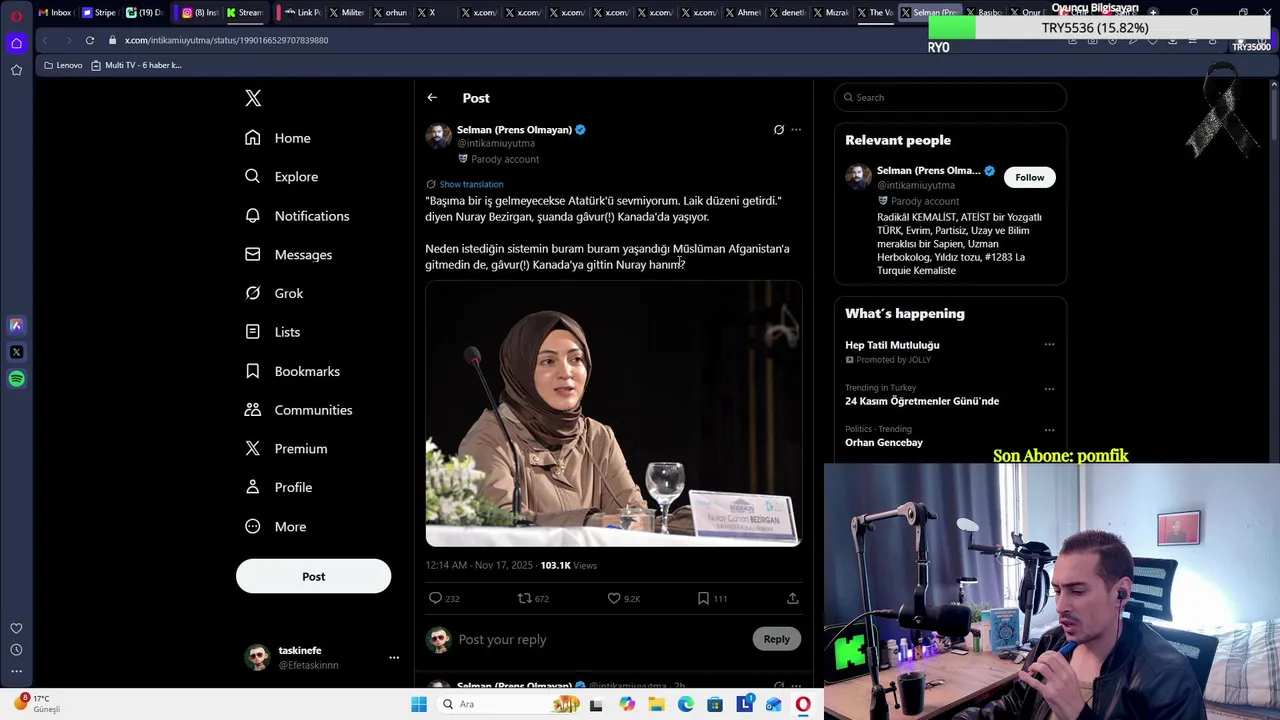Screen dimensions: 1280x720
Task: Click the repost icon showing 672
Action: click(523, 598)
